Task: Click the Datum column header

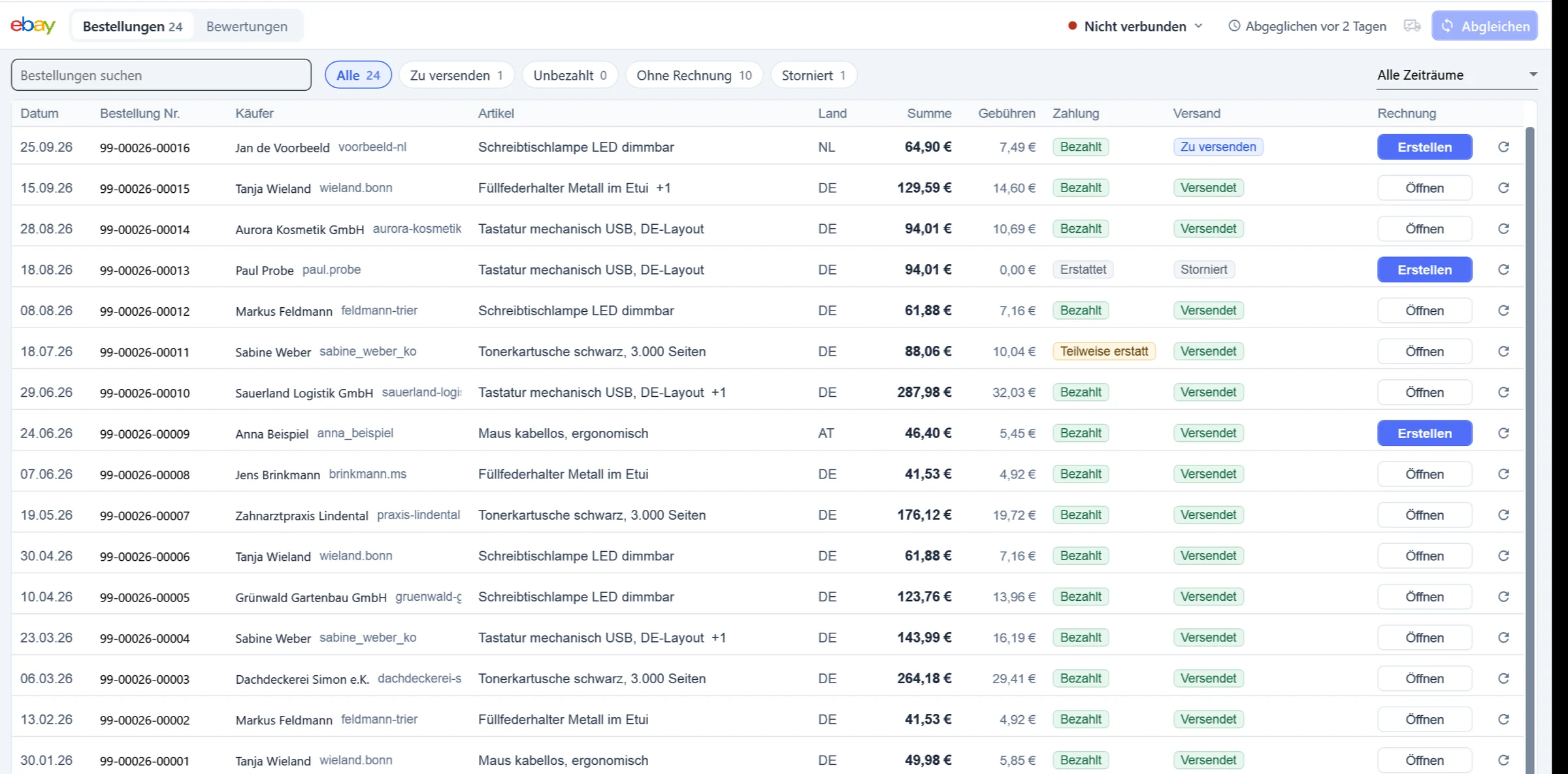Action: coord(39,113)
